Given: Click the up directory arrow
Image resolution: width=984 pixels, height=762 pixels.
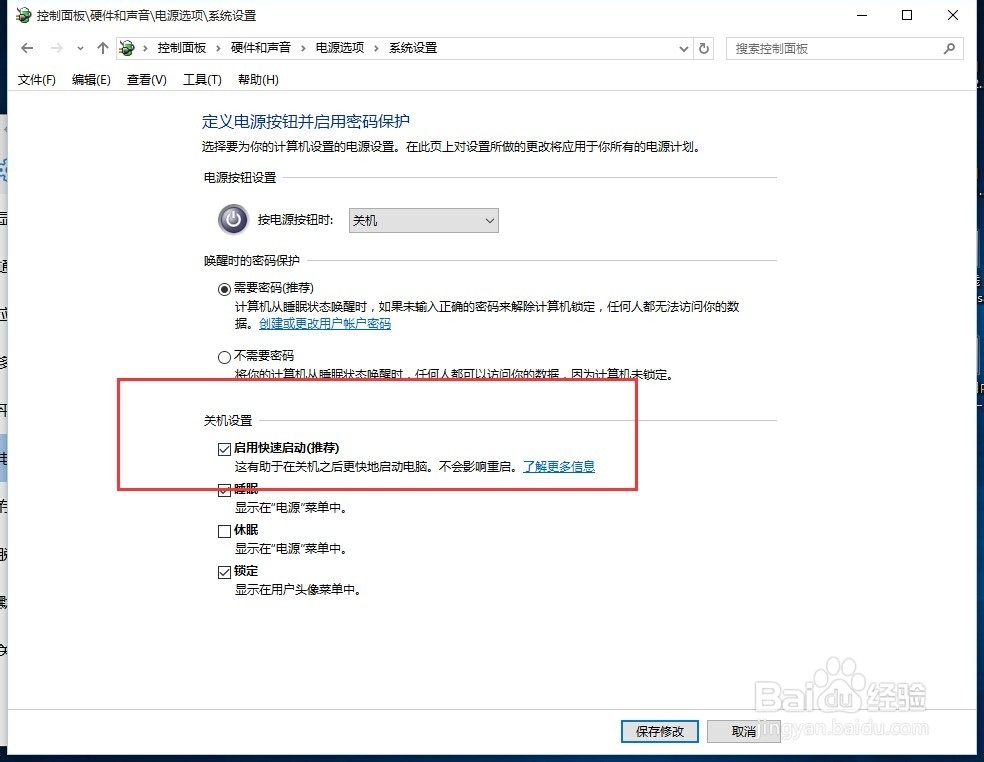Looking at the screenshot, I should point(102,47).
